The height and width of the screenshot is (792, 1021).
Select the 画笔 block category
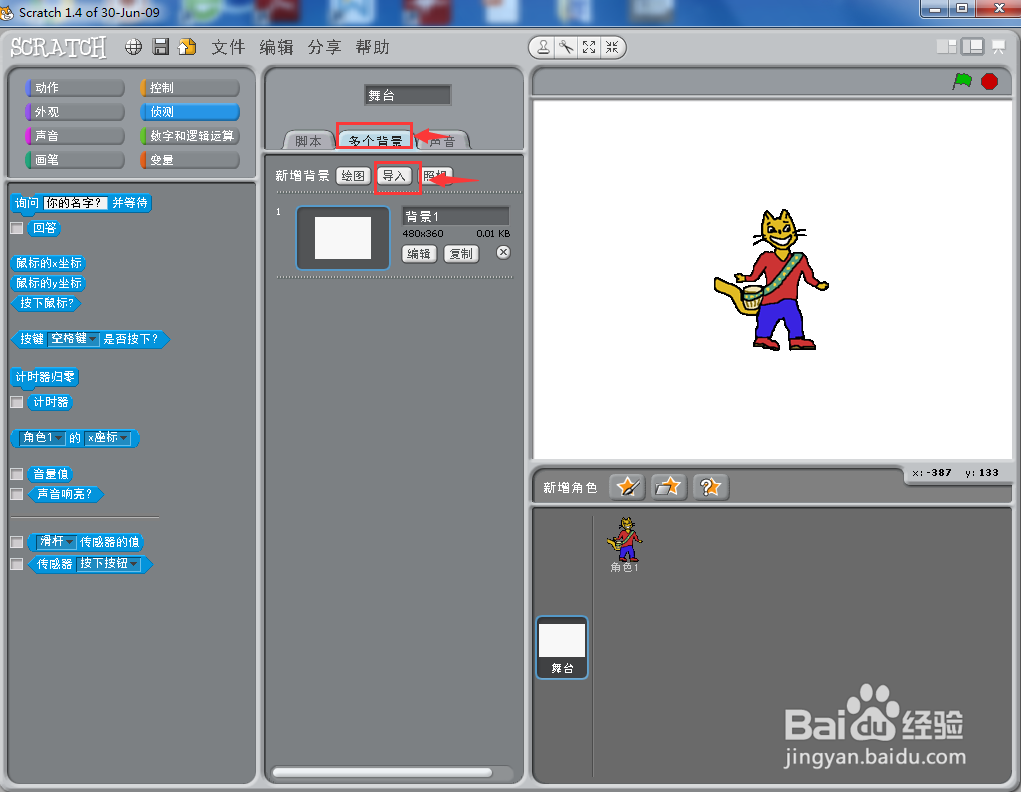tap(75, 160)
